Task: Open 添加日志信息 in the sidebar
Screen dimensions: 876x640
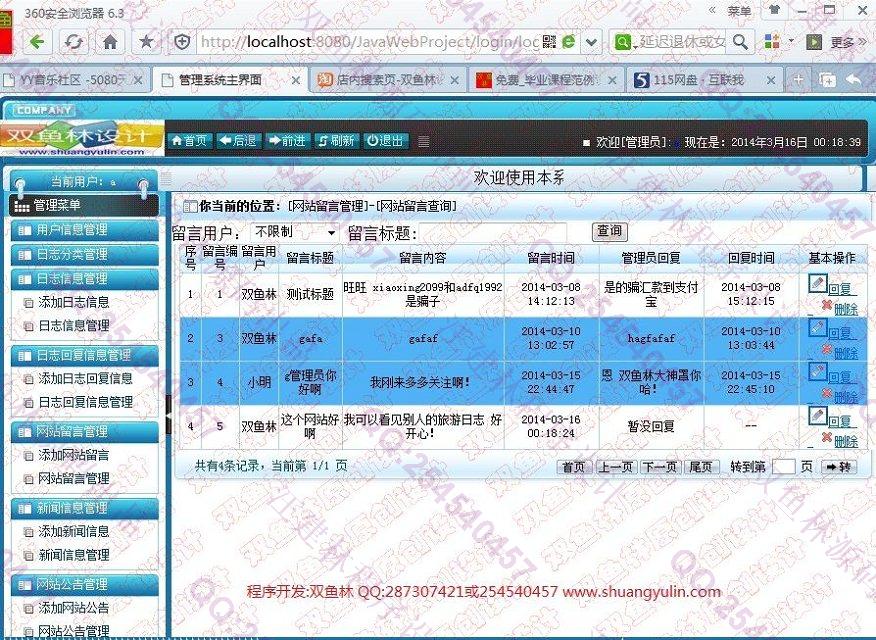Action: pos(73,302)
